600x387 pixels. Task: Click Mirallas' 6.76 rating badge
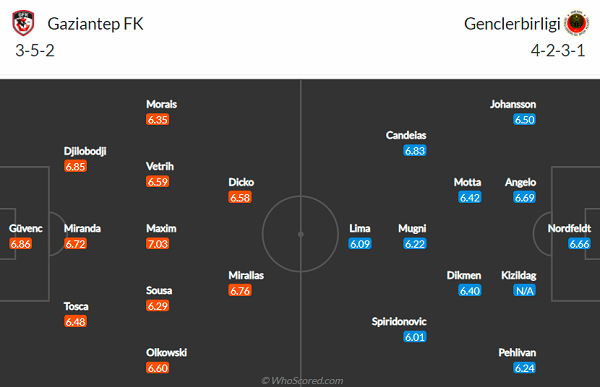click(x=240, y=291)
